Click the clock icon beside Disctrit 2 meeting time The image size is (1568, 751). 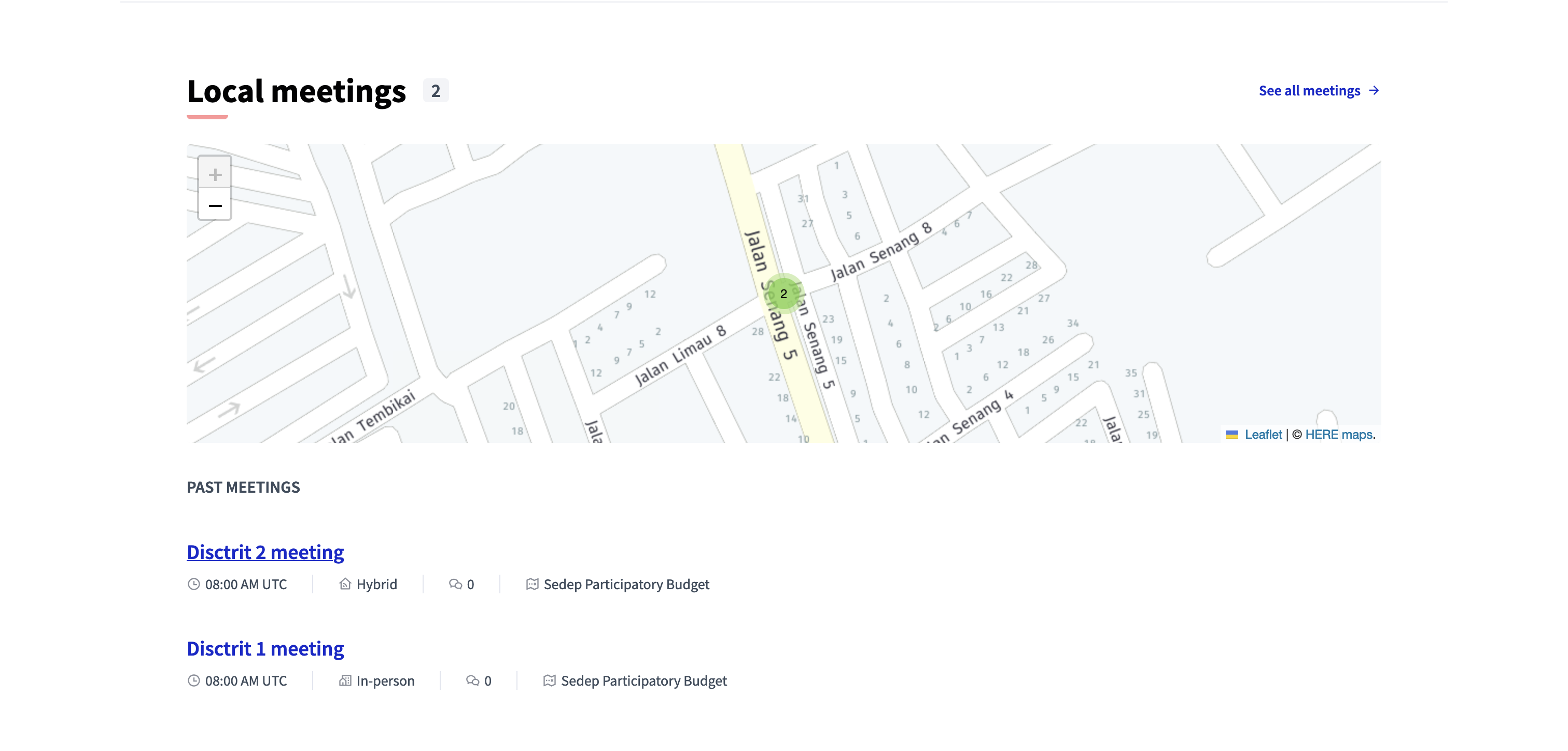(x=193, y=584)
